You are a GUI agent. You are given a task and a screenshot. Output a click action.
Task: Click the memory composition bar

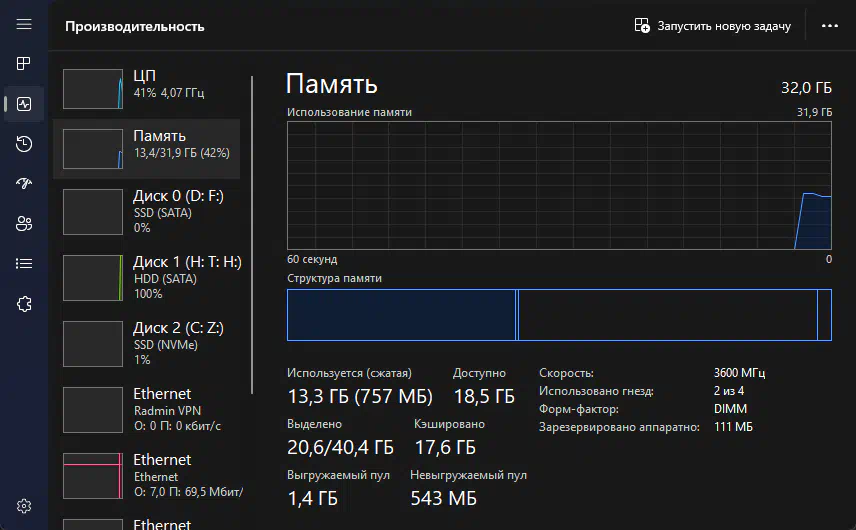pos(559,315)
